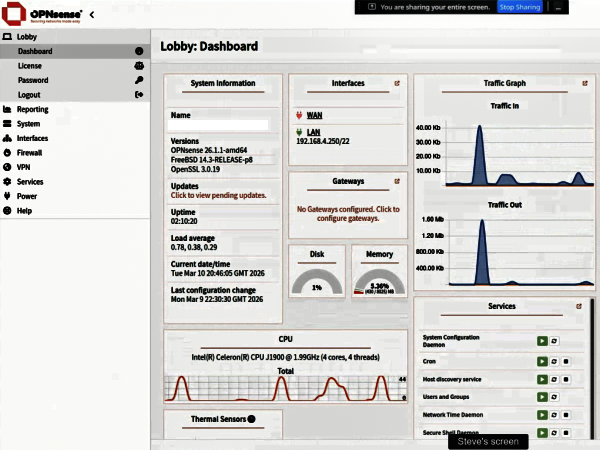Restart the Host discovery service
This screenshot has width=600, height=450.
point(554,379)
